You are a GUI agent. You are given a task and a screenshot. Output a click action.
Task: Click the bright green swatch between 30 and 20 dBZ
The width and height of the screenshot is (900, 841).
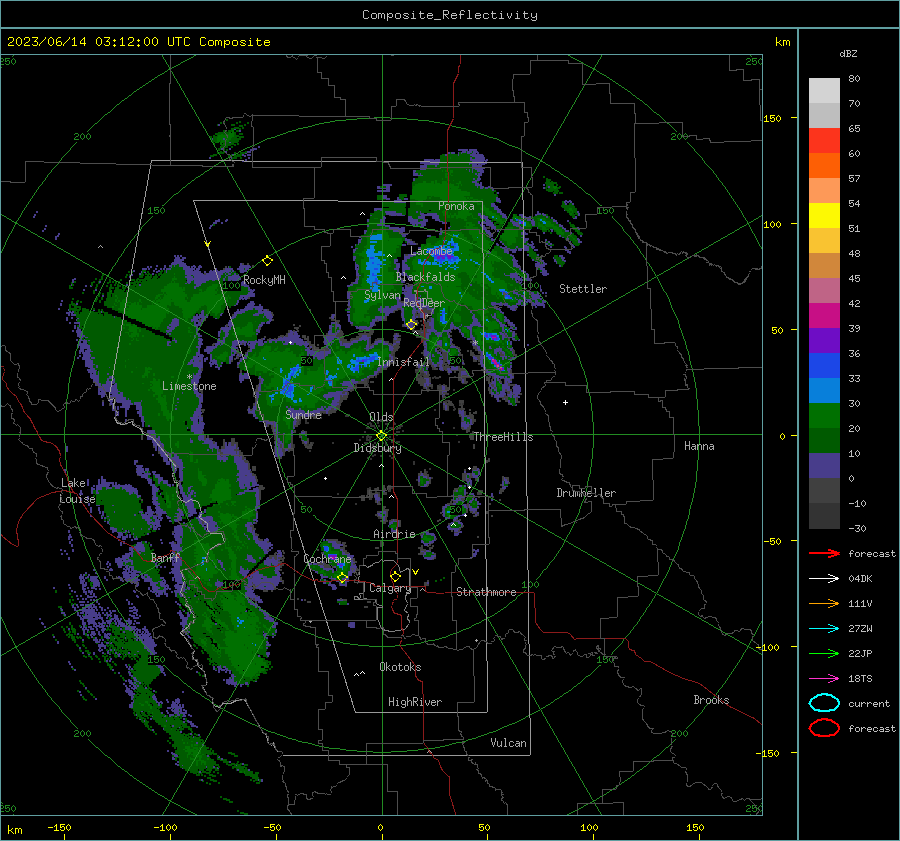[x=824, y=416]
